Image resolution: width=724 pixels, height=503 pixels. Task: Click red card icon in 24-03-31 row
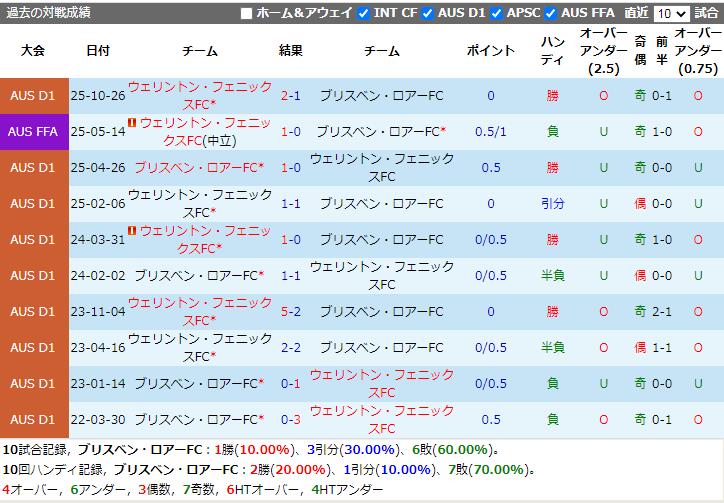point(132,231)
